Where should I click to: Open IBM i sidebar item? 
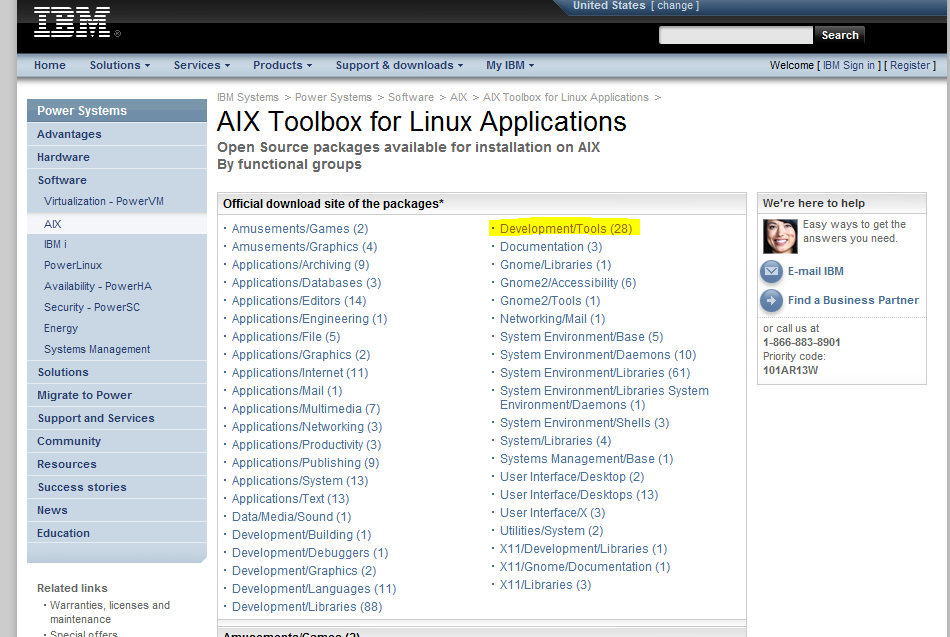click(x=55, y=244)
